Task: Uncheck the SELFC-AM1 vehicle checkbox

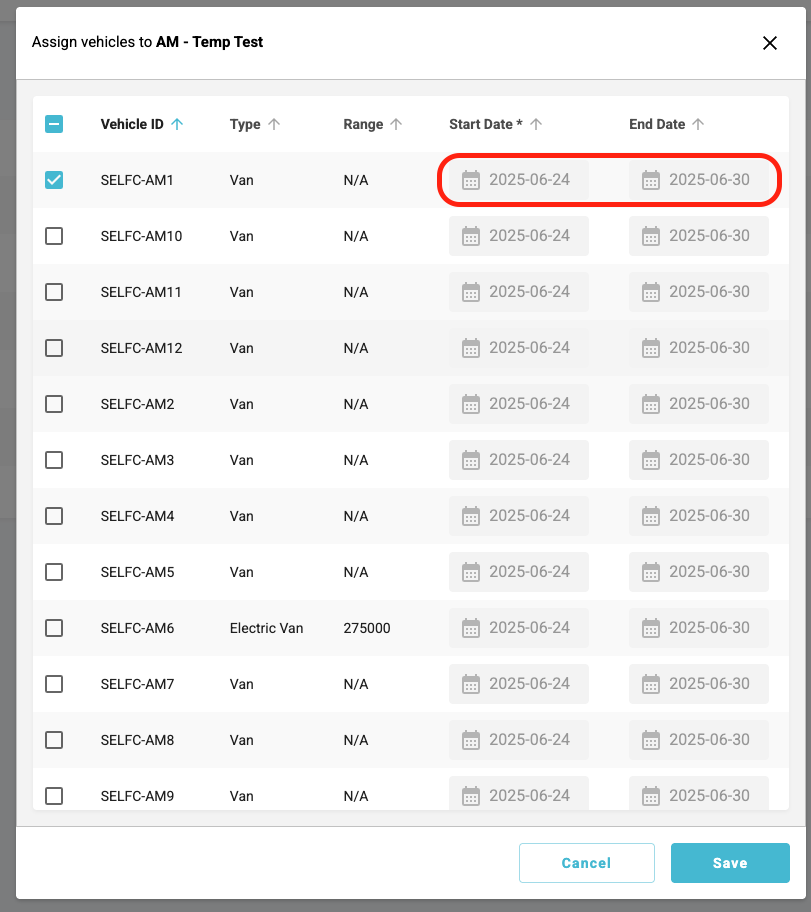Action: pyautogui.click(x=54, y=180)
